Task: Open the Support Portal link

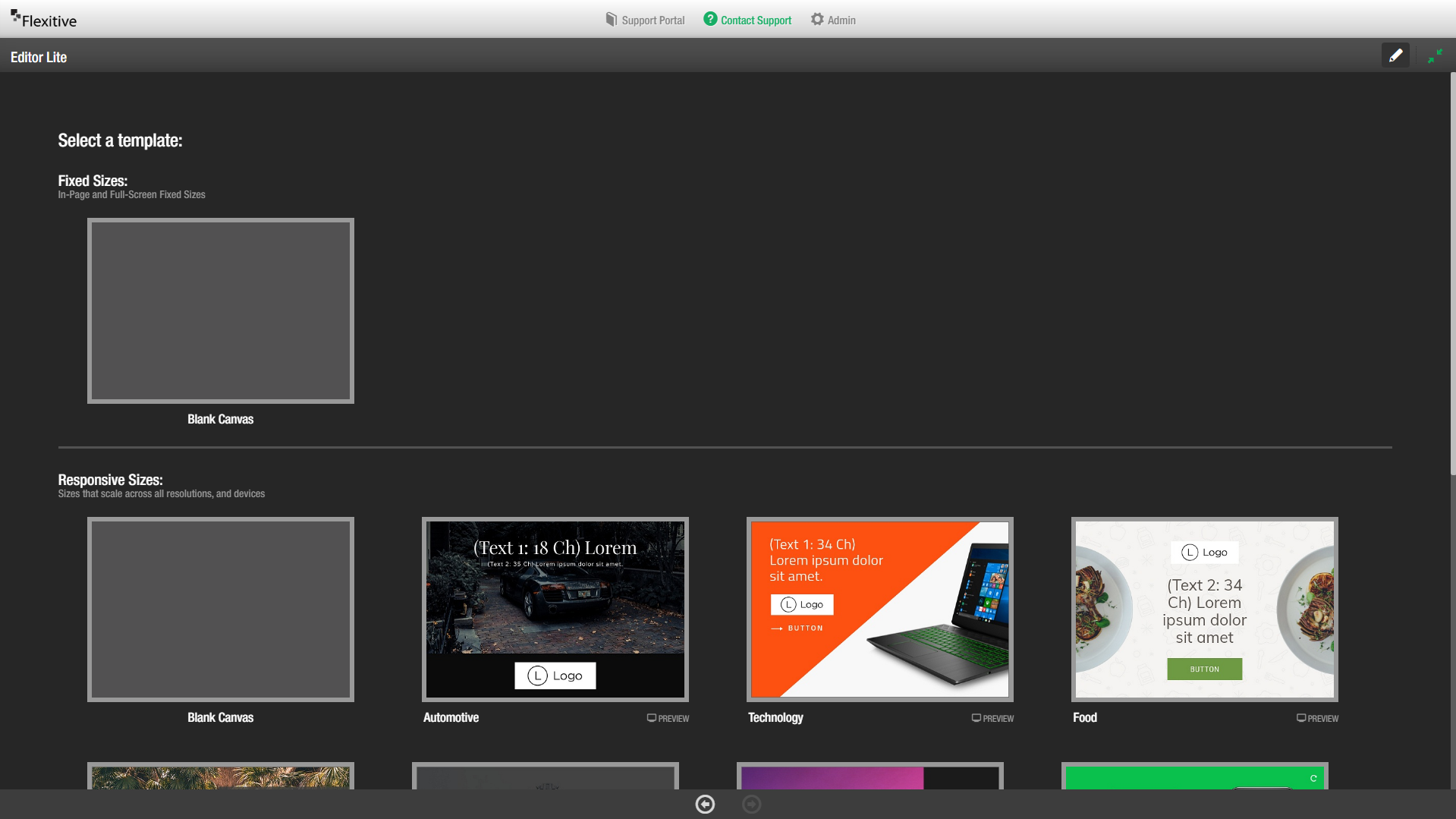Action: click(645, 20)
